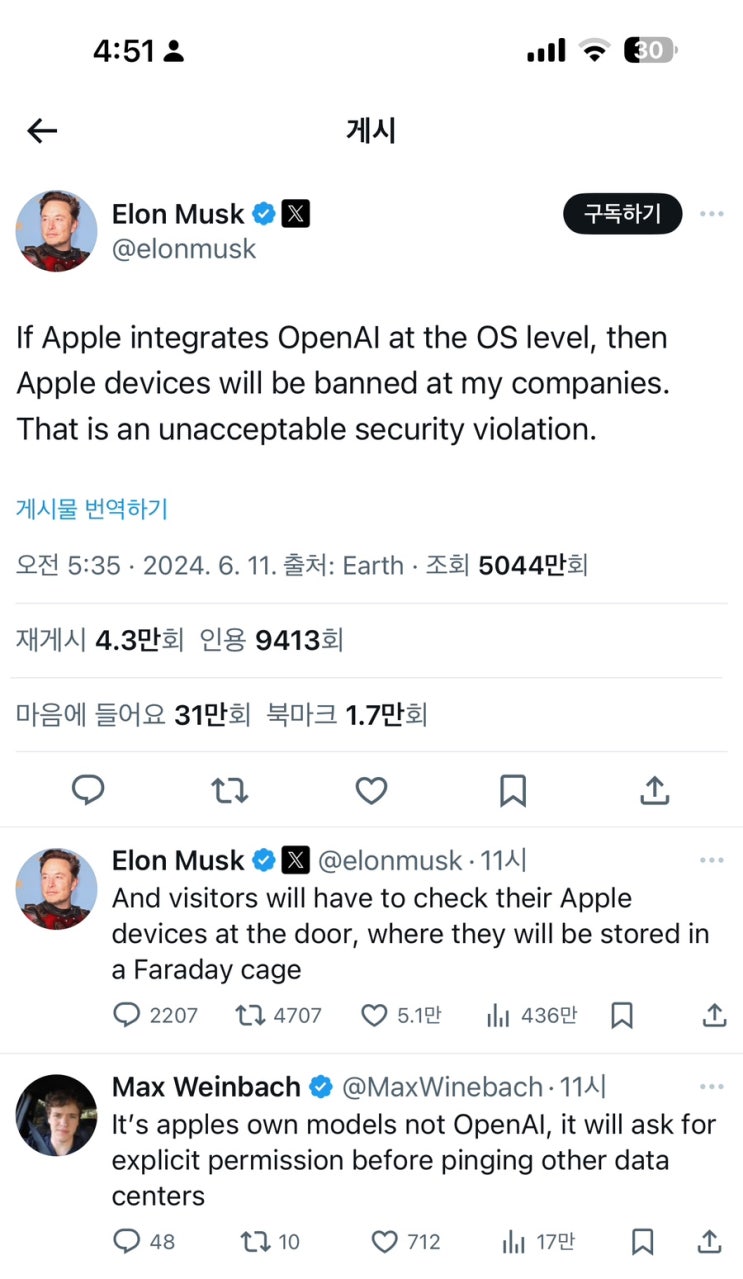
Task: Tap 게시물 번역하기 to translate post
Action: point(92,509)
